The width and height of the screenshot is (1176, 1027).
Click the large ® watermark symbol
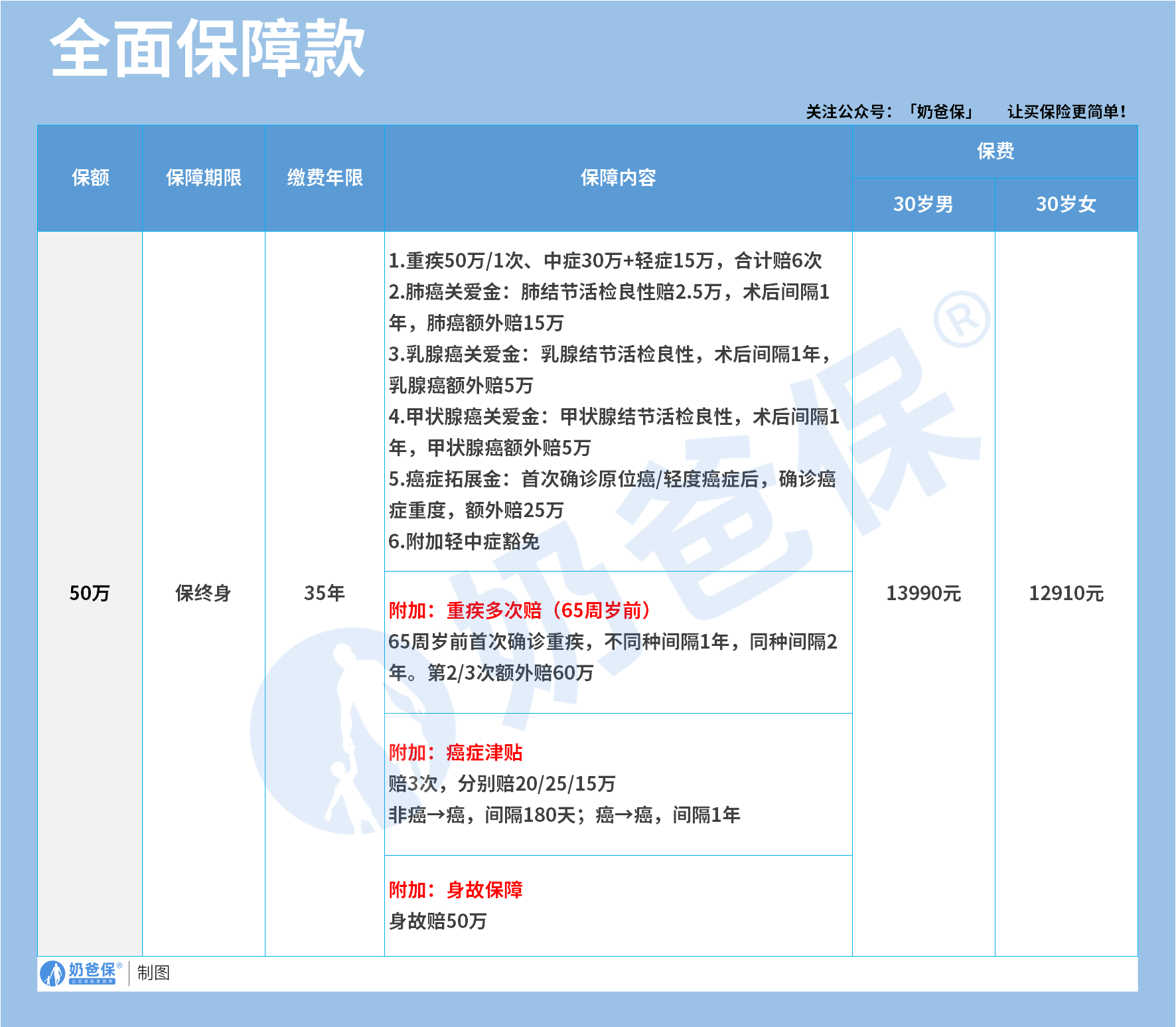[x=961, y=319]
